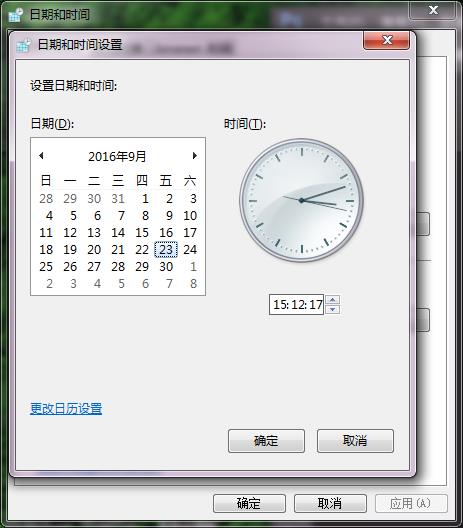Decrease time with the down spinner arrow
Viewport: 463px width, 528px height.
pyautogui.click(x=333, y=309)
